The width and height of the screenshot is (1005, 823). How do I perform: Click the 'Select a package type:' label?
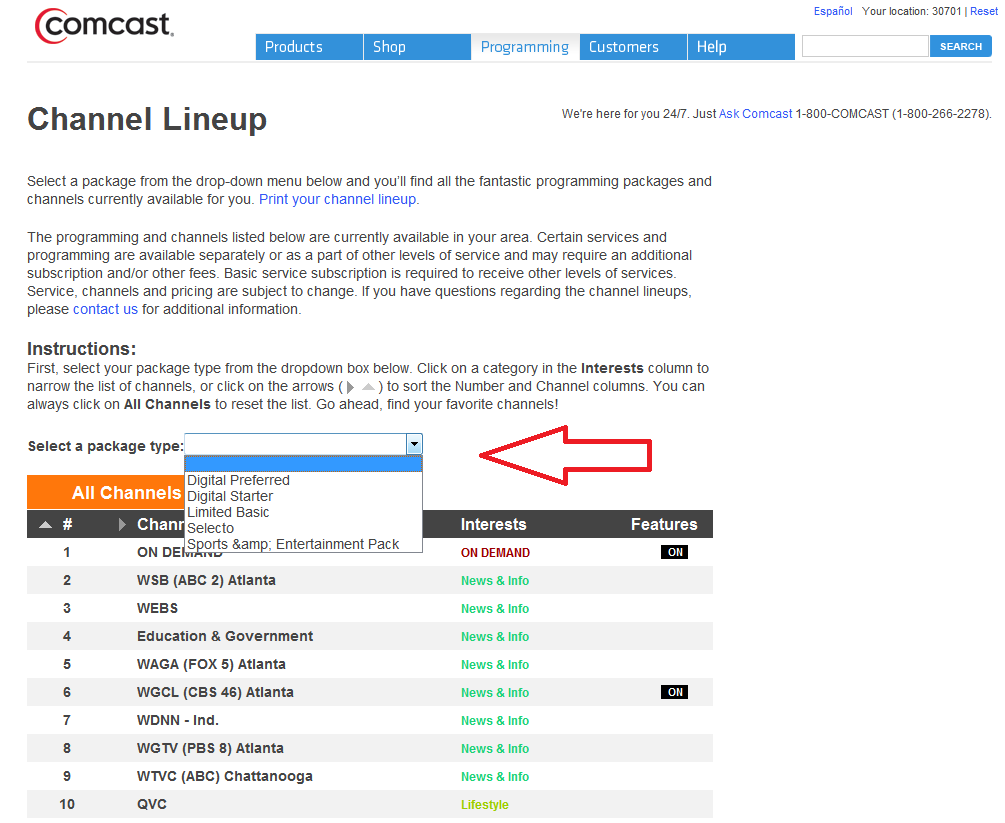pos(106,446)
